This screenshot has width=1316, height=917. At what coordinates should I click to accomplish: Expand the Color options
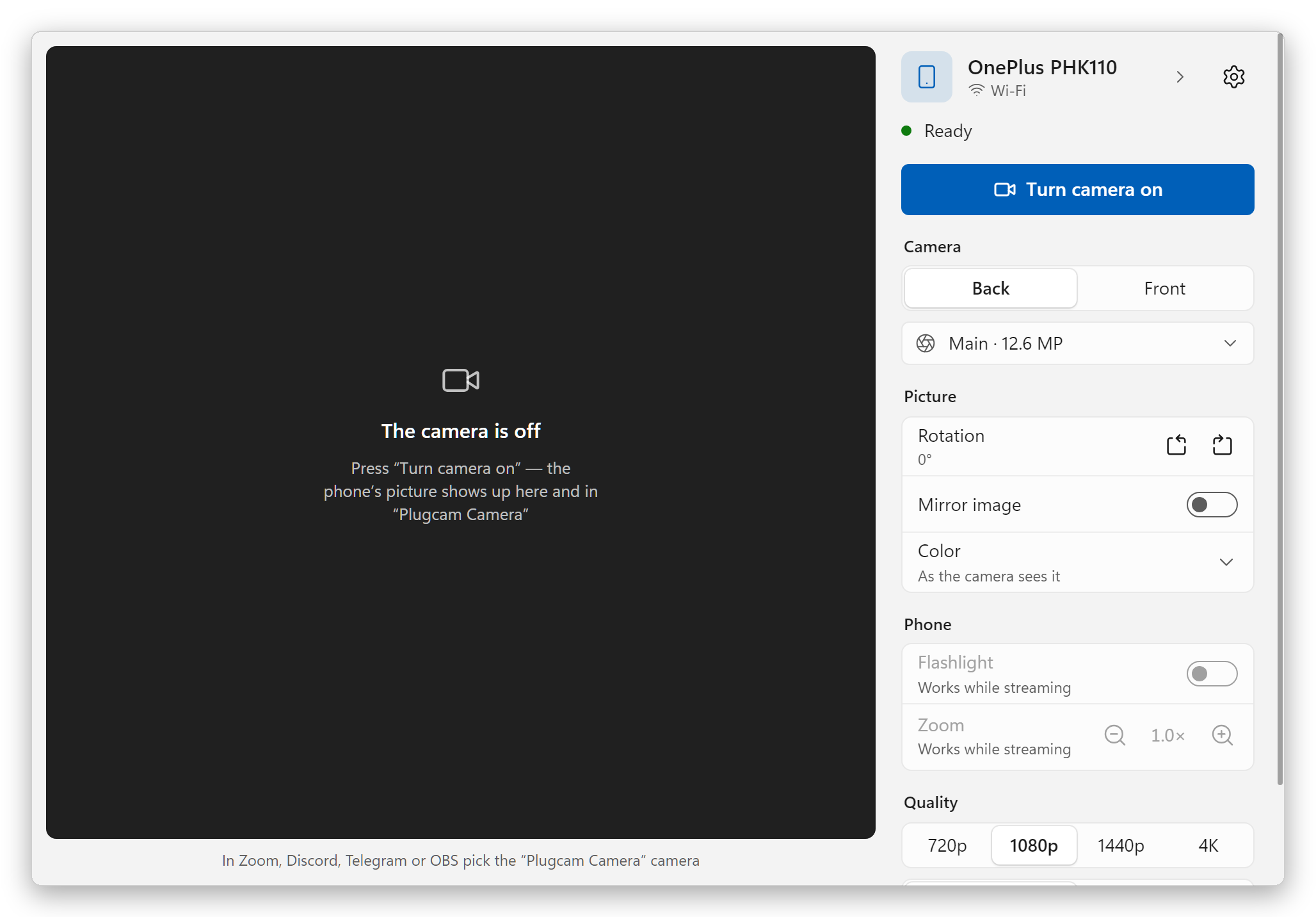1078,562
